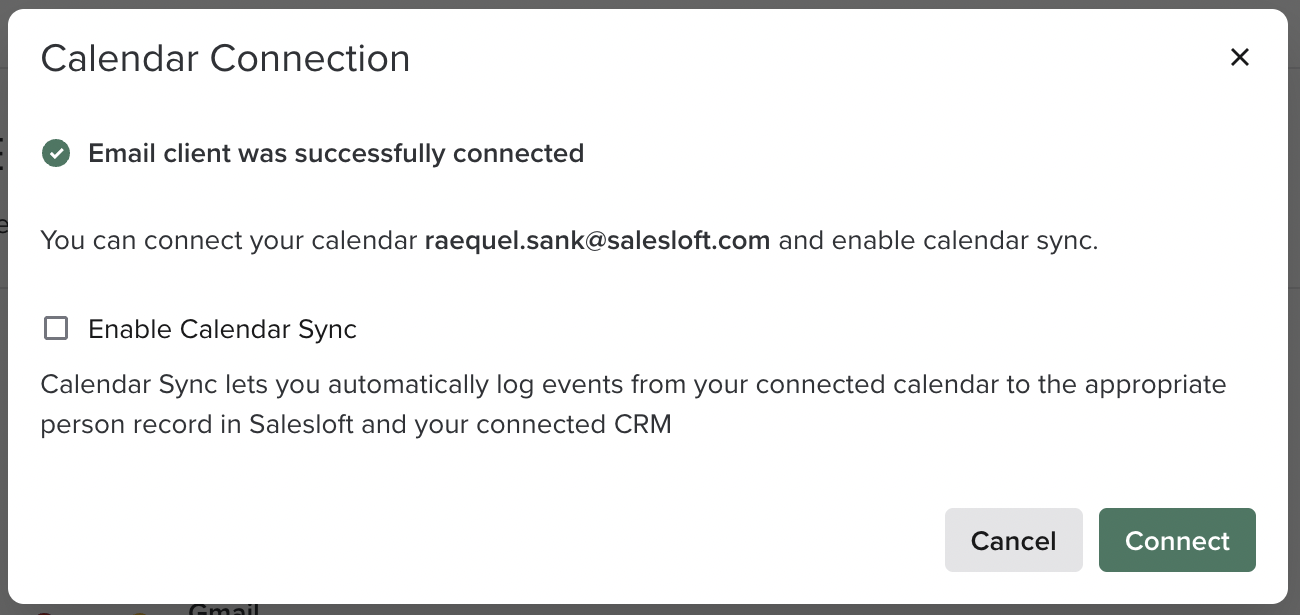The width and height of the screenshot is (1300, 615).
Task: Click the green success checkmark icon
Action: click(56, 153)
